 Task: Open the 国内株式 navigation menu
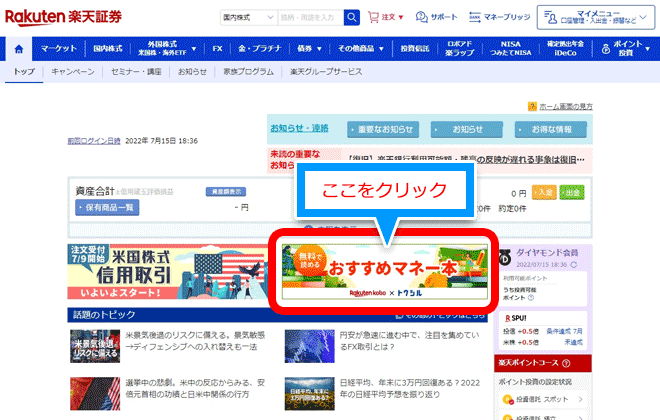107,49
